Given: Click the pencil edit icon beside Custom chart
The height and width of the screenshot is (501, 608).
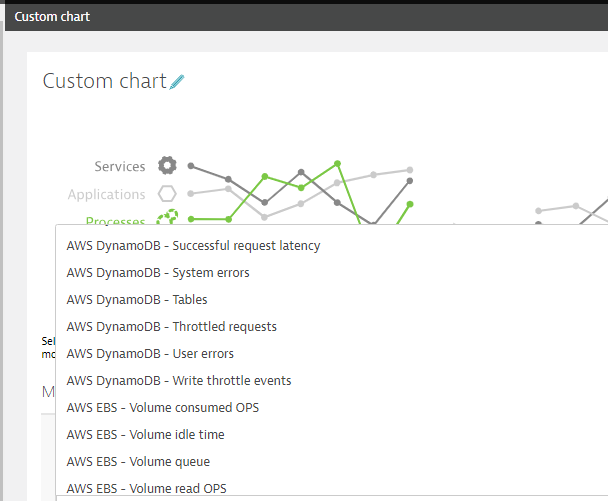Looking at the screenshot, I should click(x=178, y=82).
